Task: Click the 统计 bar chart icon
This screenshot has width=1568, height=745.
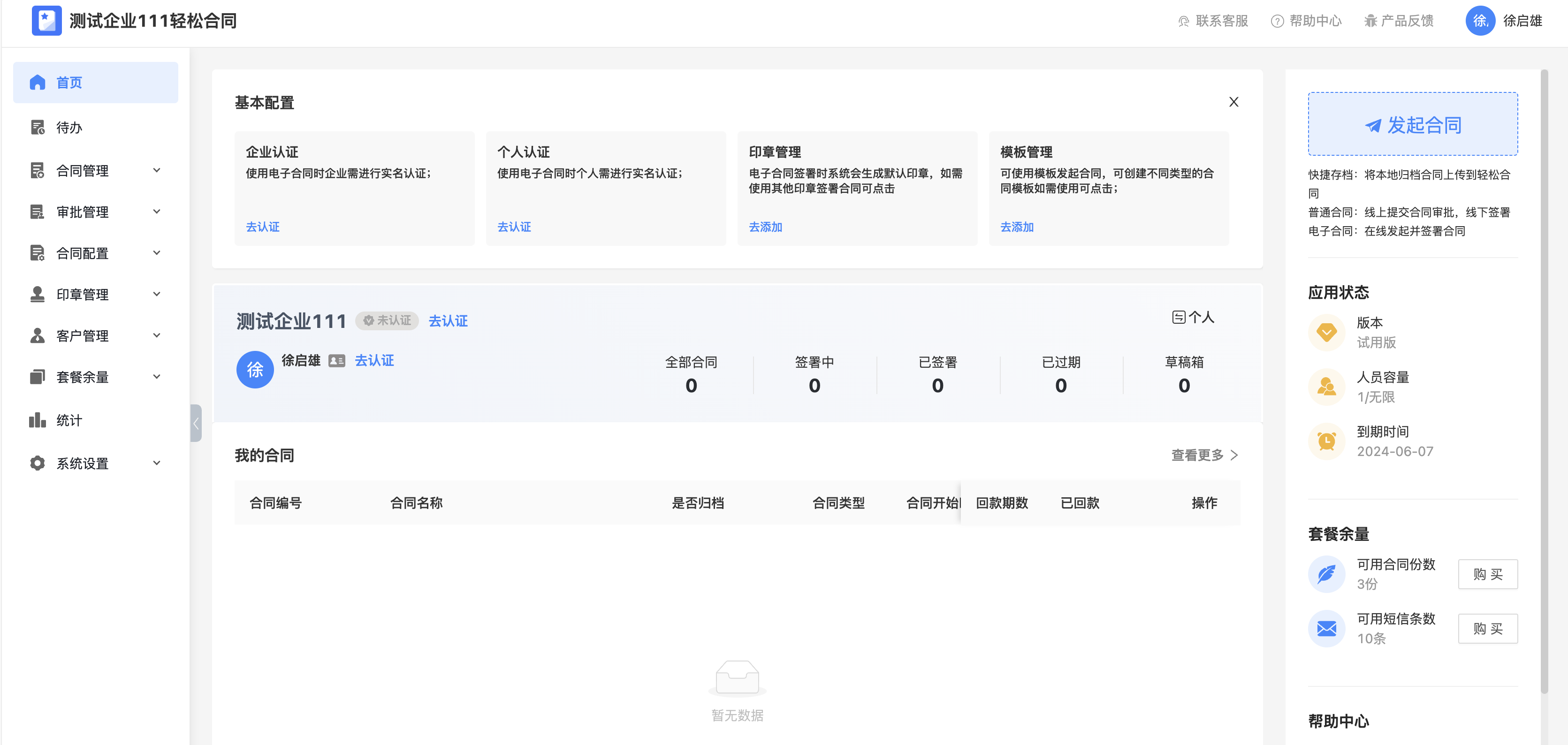Action: click(38, 420)
